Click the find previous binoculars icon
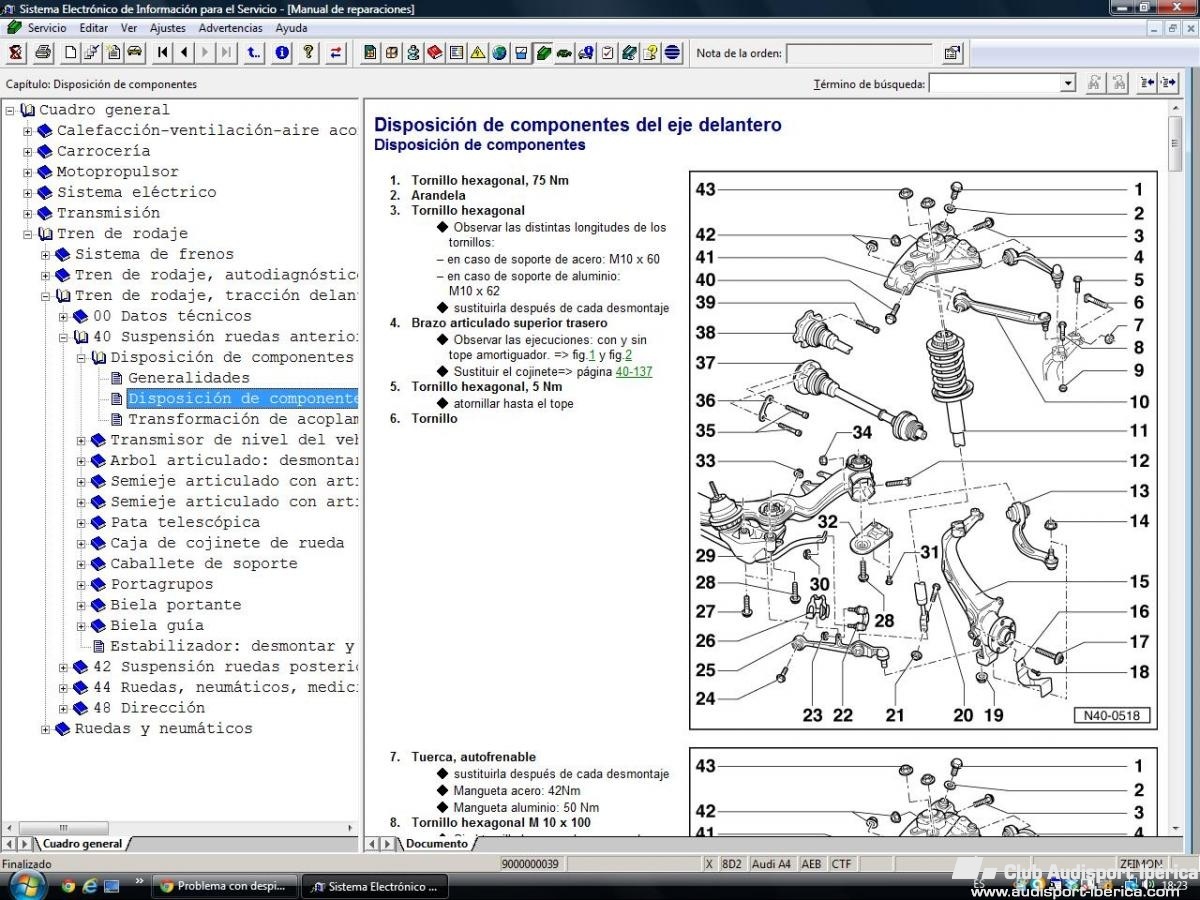Viewport: 1200px width, 900px height. pos(1119,83)
